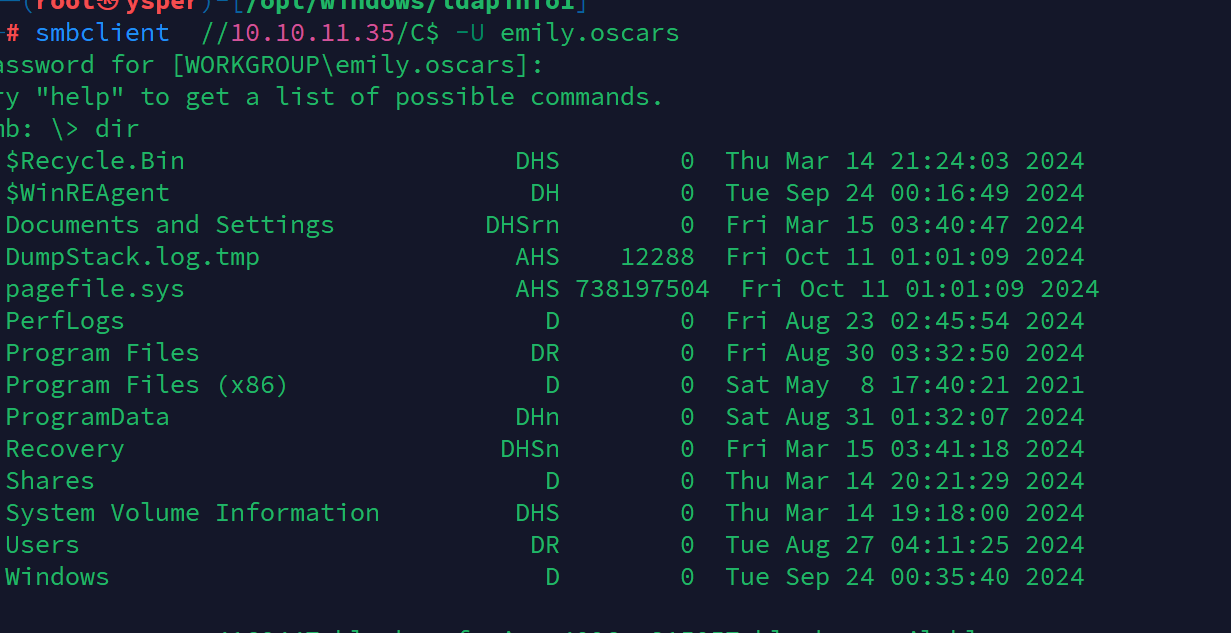Click the smbclient command text
The height and width of the screenshot is (633, 1231).
(x=103, y=33)
